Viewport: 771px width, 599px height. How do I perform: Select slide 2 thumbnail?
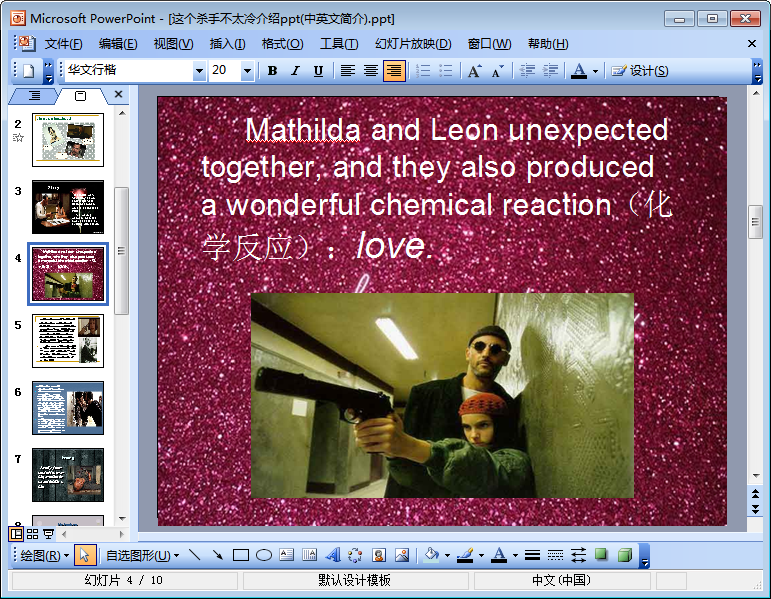pyautogui.click(x=68, y=140)
